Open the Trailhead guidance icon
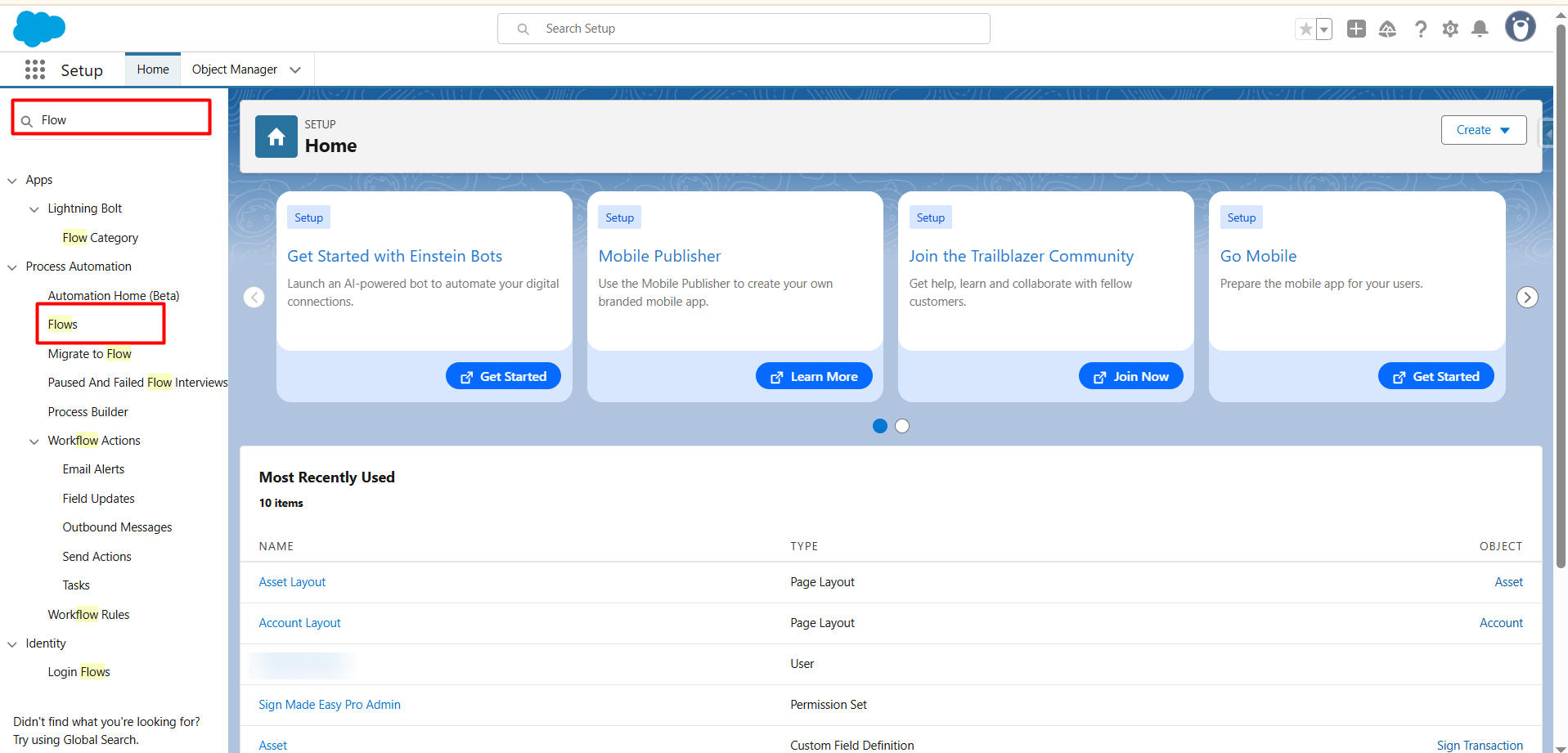 (1387, 29)
